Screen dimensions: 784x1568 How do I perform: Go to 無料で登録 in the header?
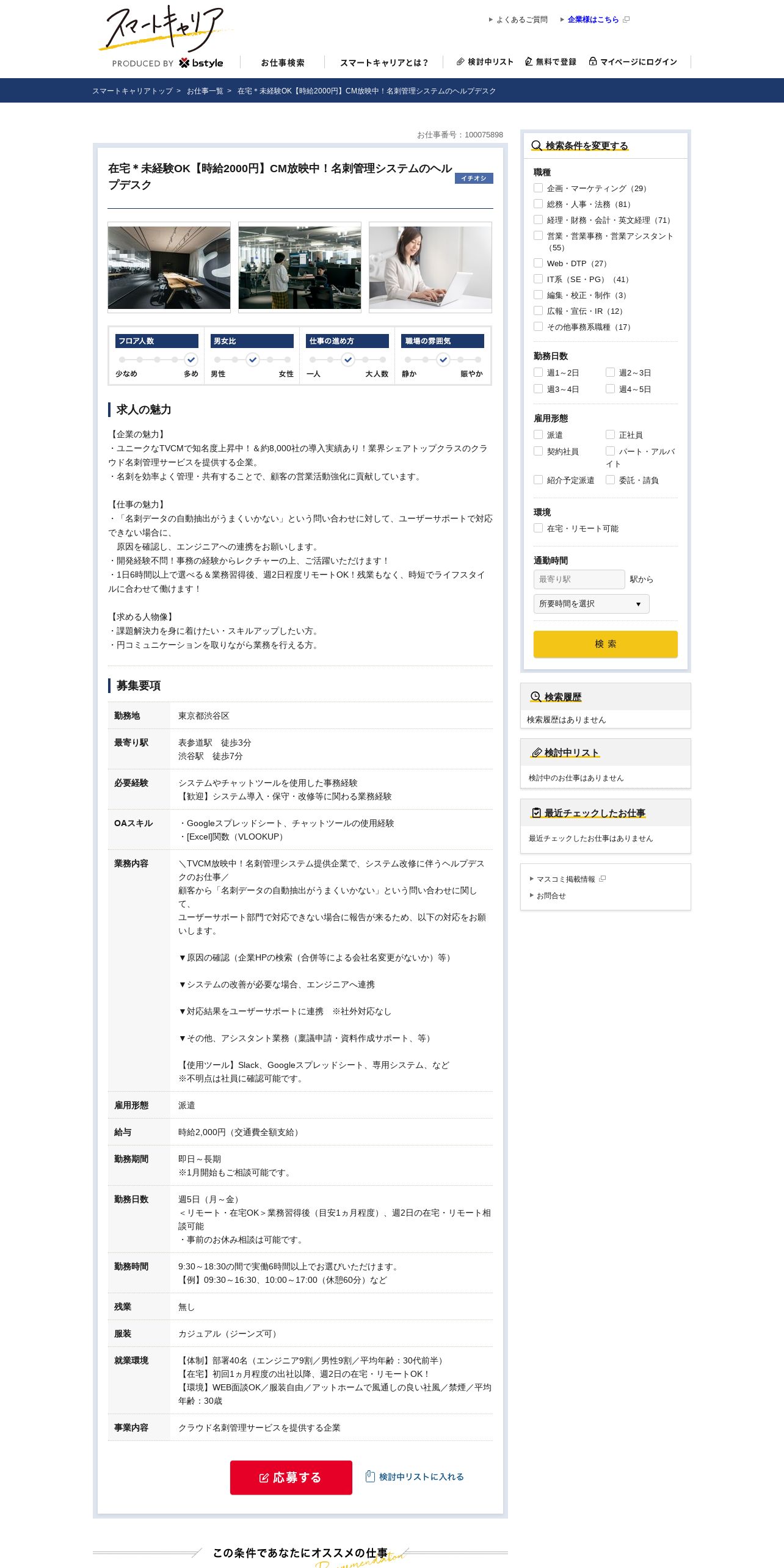550,62
